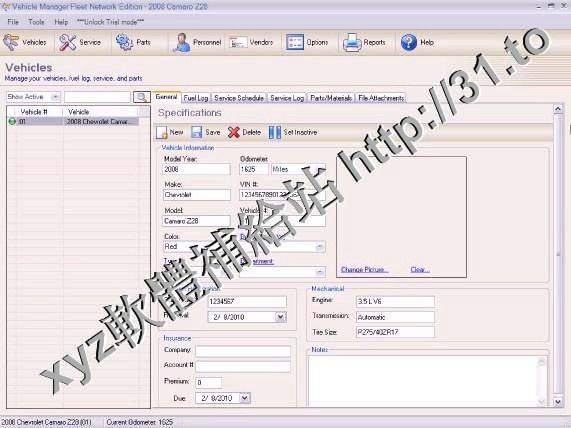
Task: Click scroll down arrow of specifications panel
Action: tap(558, 402)
